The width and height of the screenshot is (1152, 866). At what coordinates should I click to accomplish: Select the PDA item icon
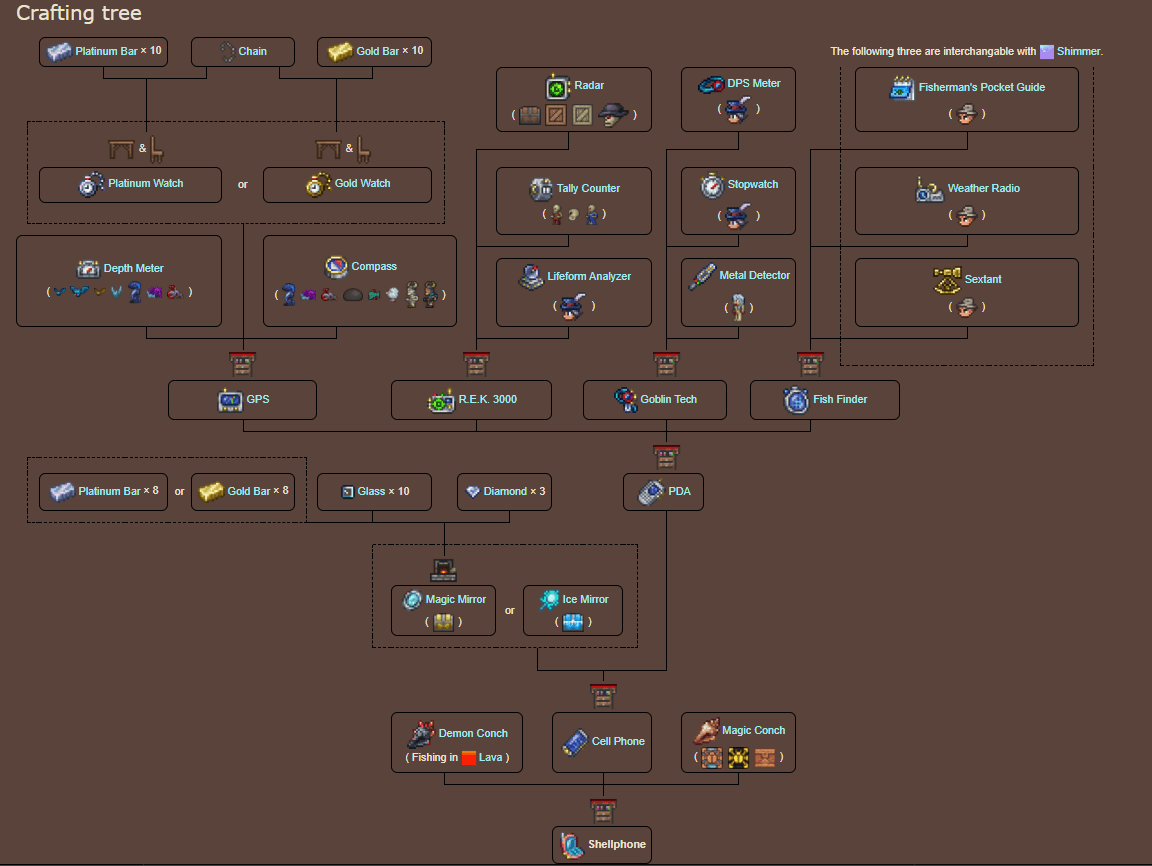coord(650,492)
